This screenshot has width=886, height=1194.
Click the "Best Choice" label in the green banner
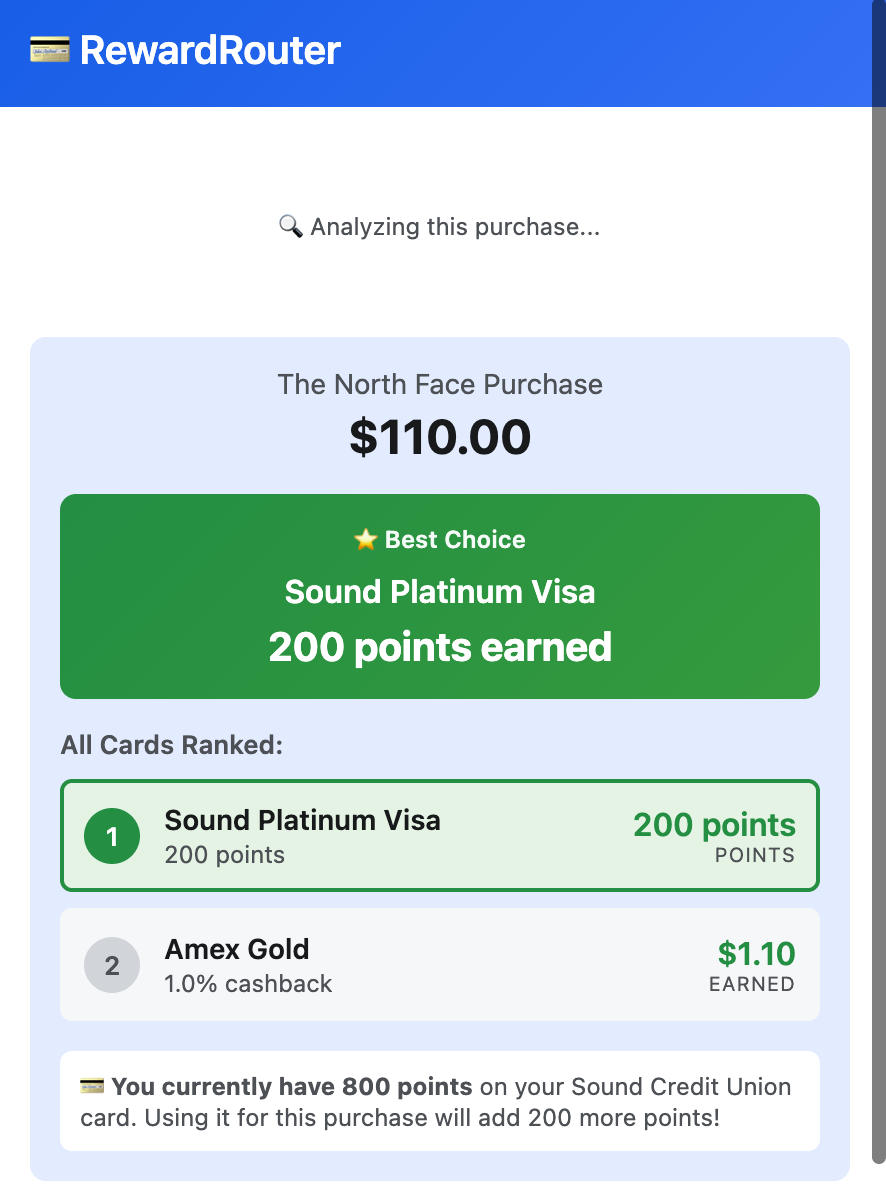coord(455,540)
